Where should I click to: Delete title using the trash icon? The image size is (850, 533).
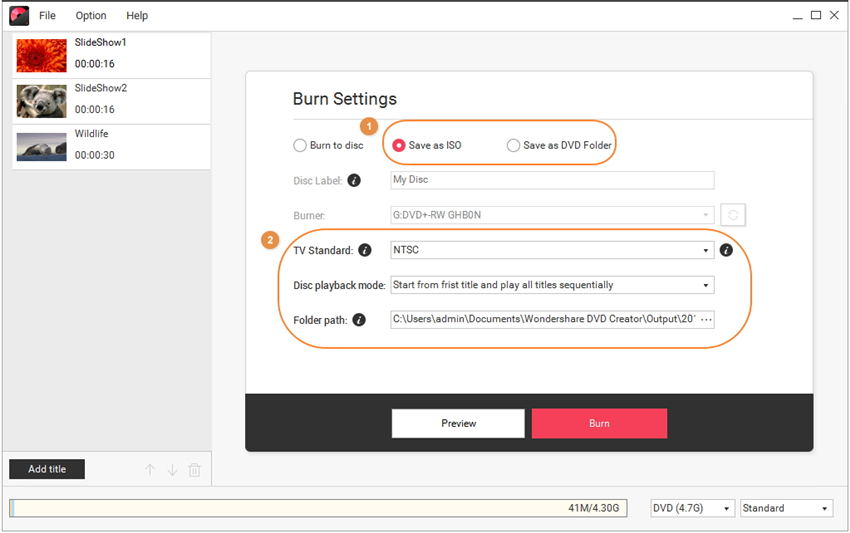(x=195, y=470)
